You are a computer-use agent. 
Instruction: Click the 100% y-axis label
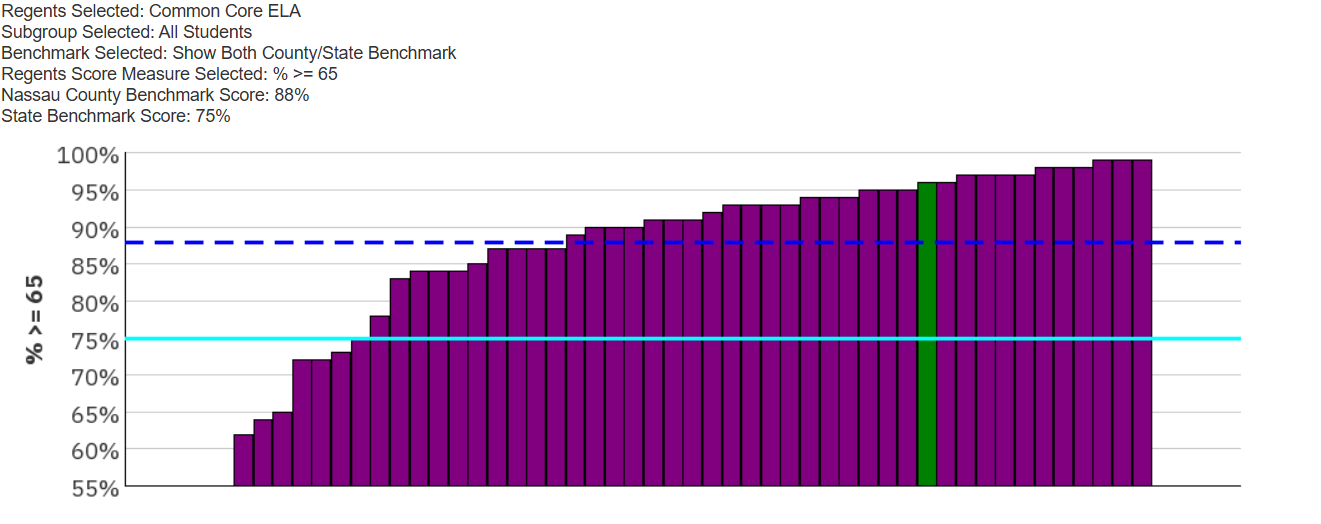88,156
